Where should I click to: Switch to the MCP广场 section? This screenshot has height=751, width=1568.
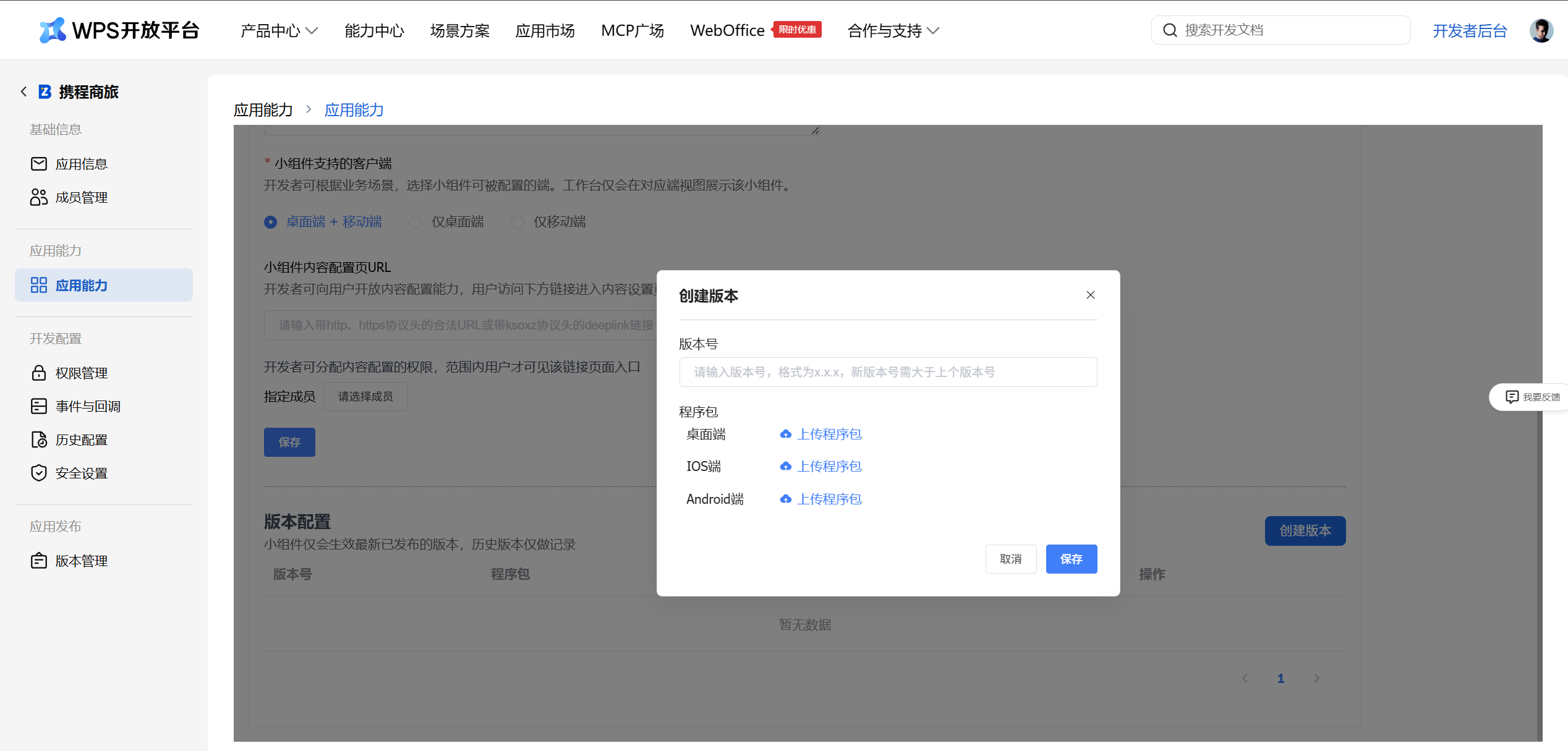click(x=633, y=30)
